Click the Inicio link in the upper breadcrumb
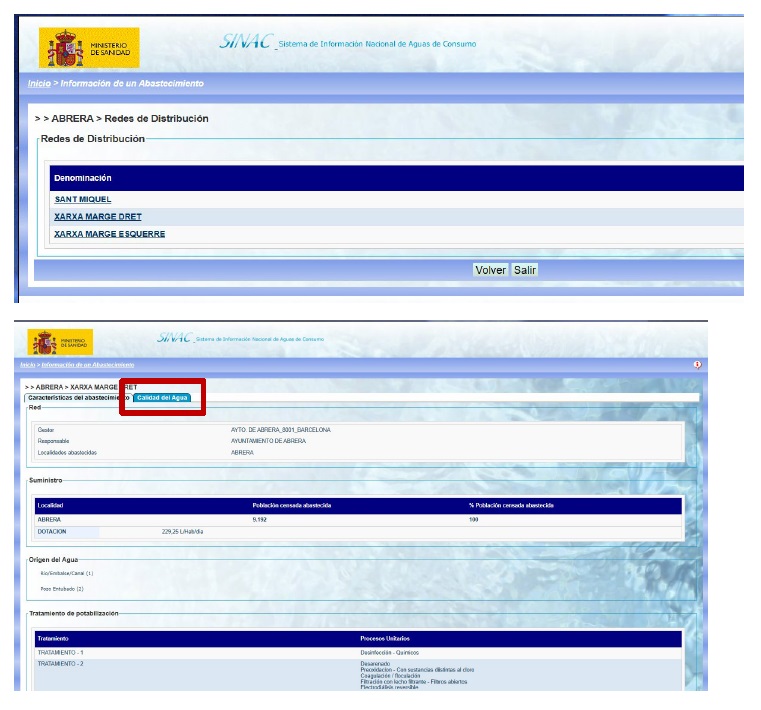 coord(38,83)
